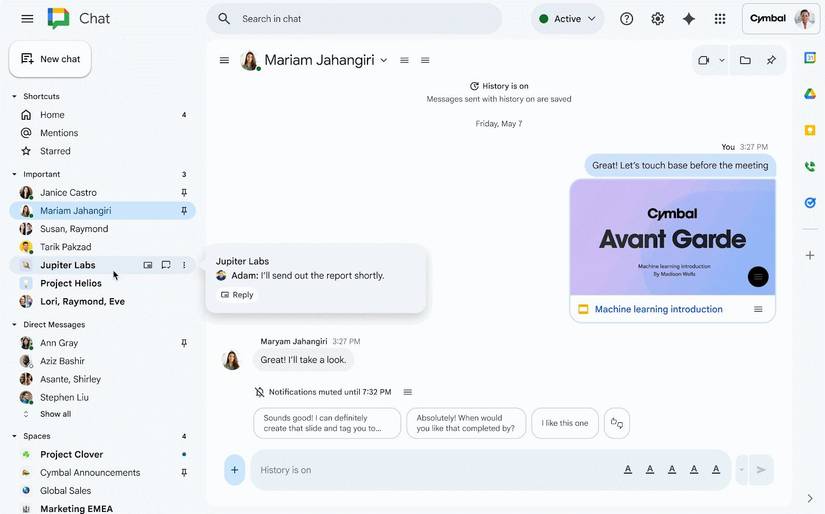Screen dimensions: 825x514
Task: Open the Cymbal account avatar
Action: pyautogui.click(x=804, y=19)
